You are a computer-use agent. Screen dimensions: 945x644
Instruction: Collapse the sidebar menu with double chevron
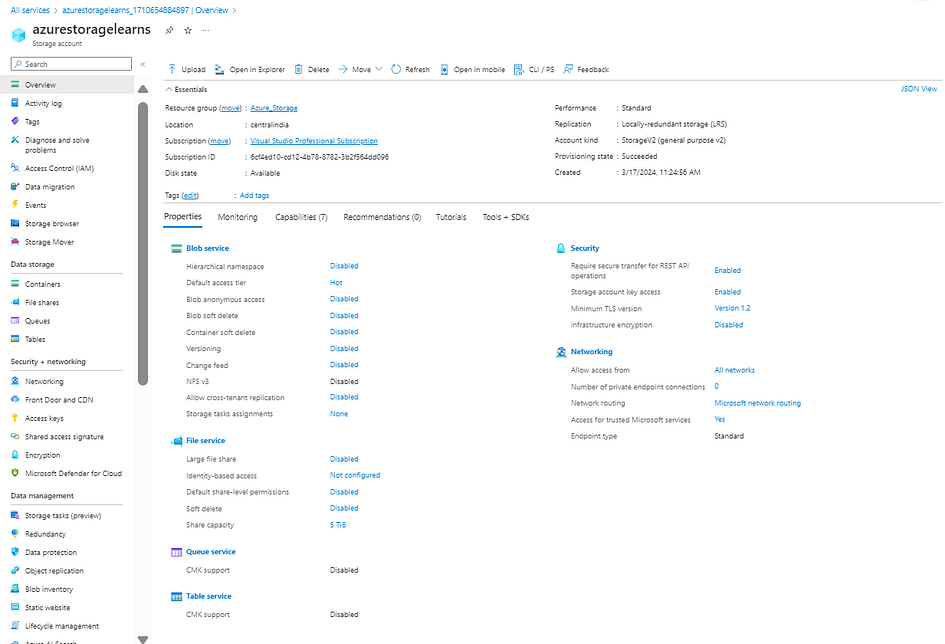143,64
